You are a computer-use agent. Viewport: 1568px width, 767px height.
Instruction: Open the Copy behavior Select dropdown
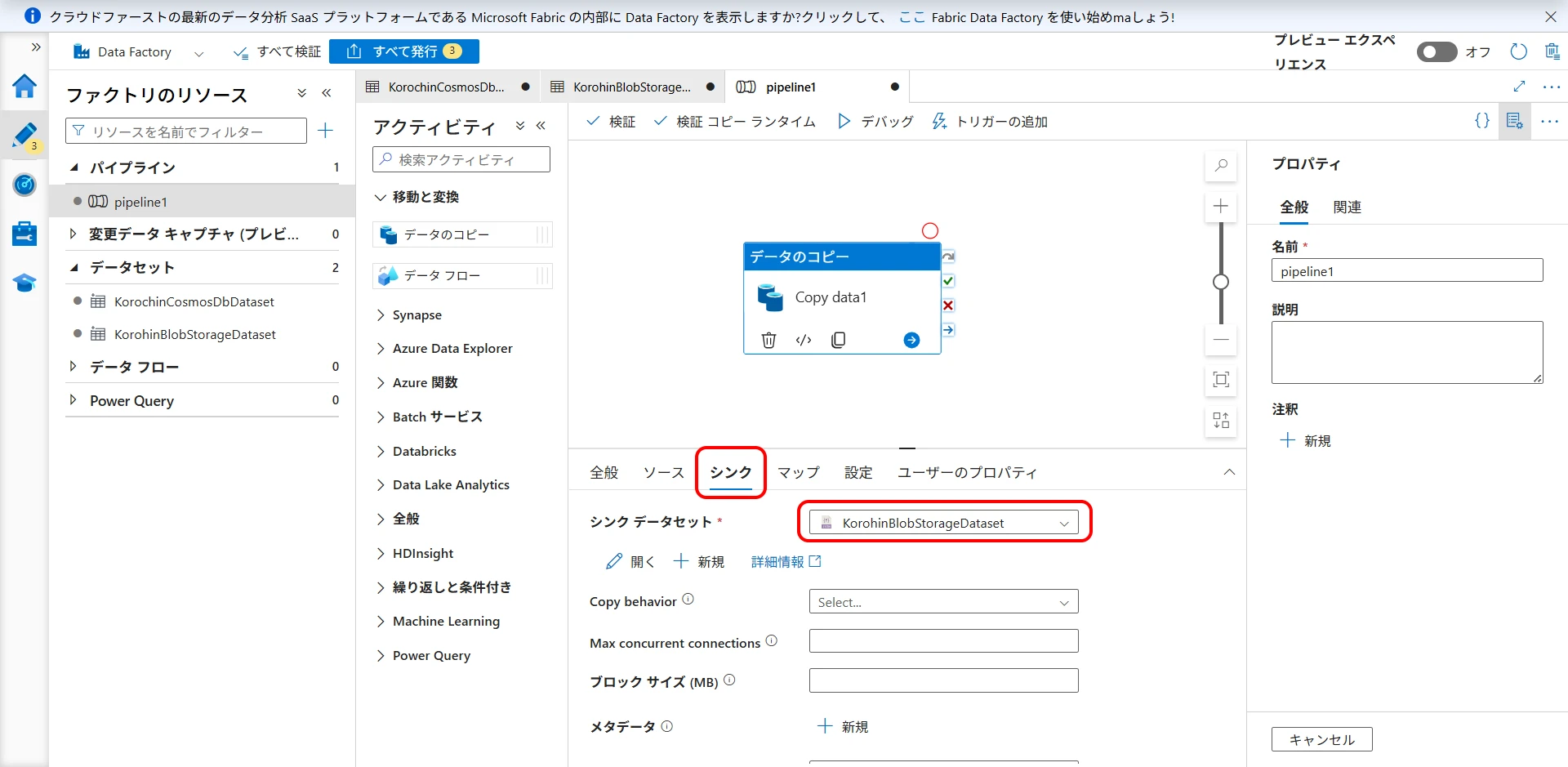pyautogui.click(x=943, y=602)
